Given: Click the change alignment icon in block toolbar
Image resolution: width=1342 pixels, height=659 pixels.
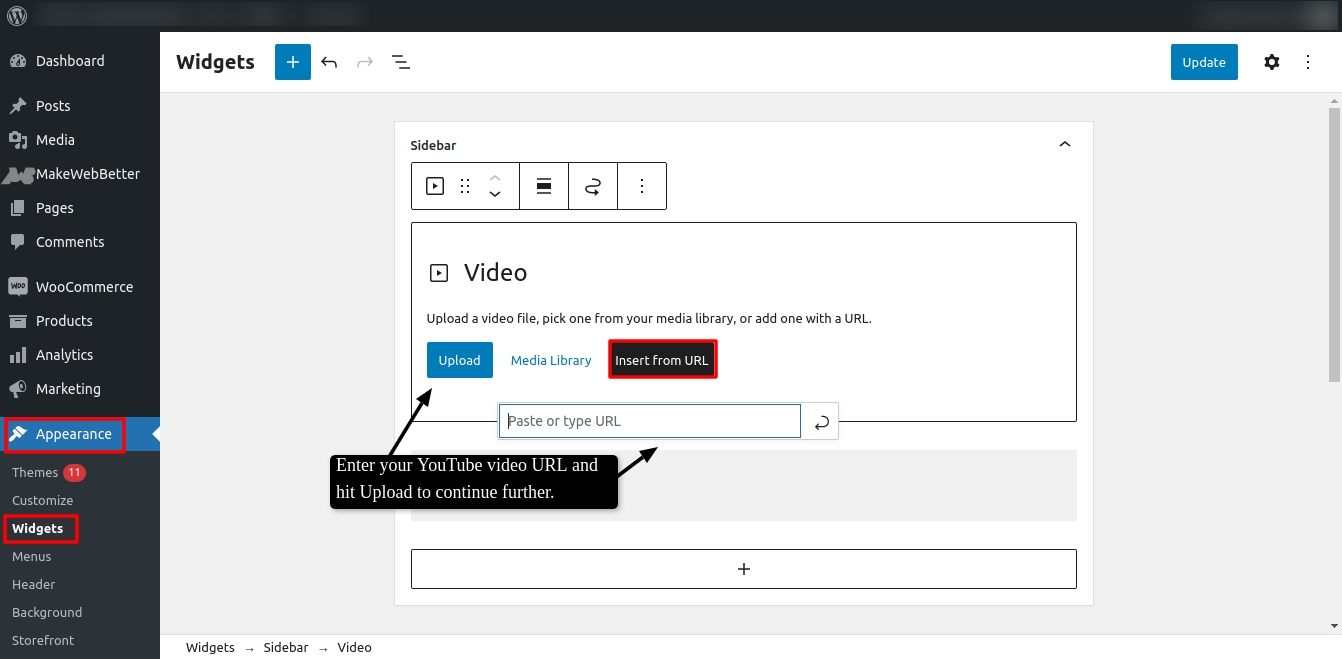Looking at the screenshot, I should [x=543, y=186].
